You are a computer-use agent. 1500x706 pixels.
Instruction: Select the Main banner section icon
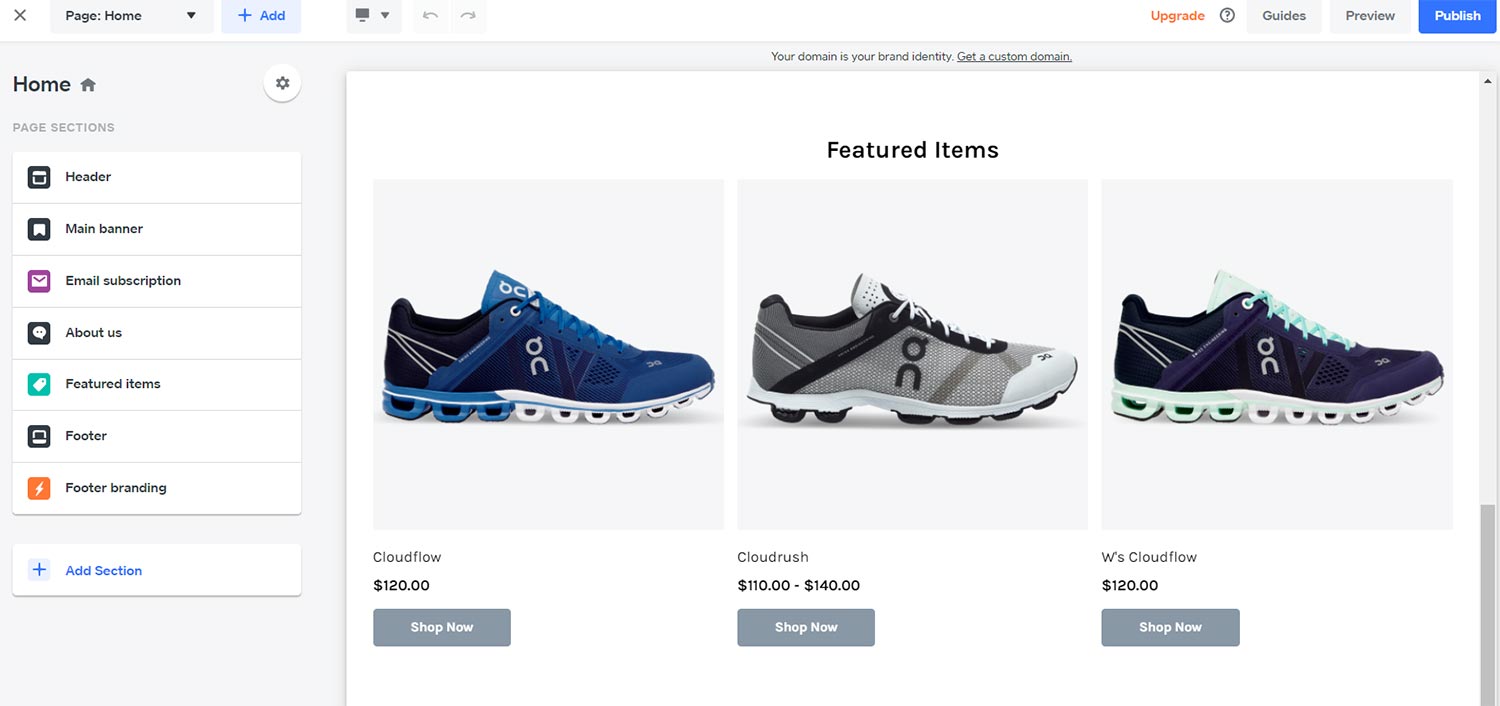pyautogui.click(x=38, y=228)
